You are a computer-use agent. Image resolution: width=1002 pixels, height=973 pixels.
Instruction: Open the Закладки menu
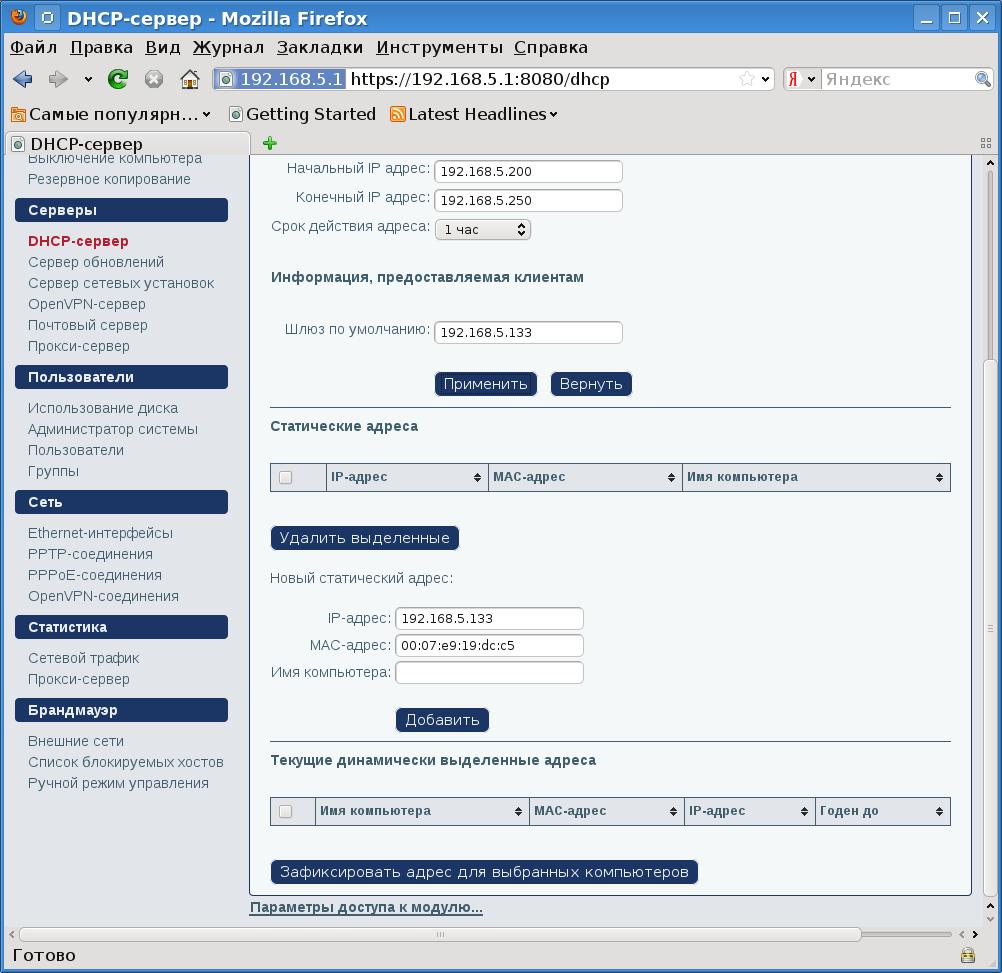320,47
